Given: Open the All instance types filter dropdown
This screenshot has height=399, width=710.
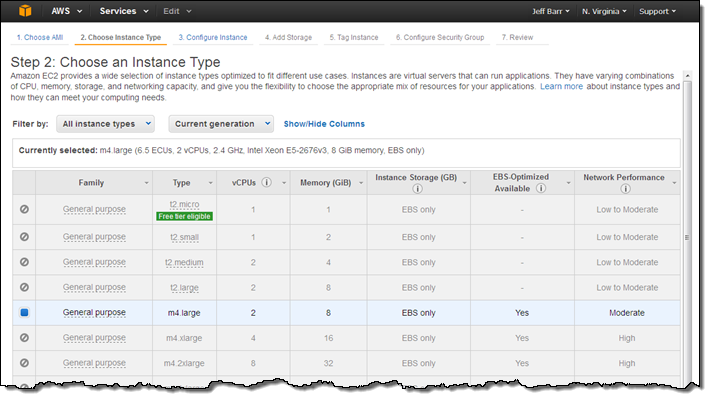Looking at the screenshot, I should 106,124.
